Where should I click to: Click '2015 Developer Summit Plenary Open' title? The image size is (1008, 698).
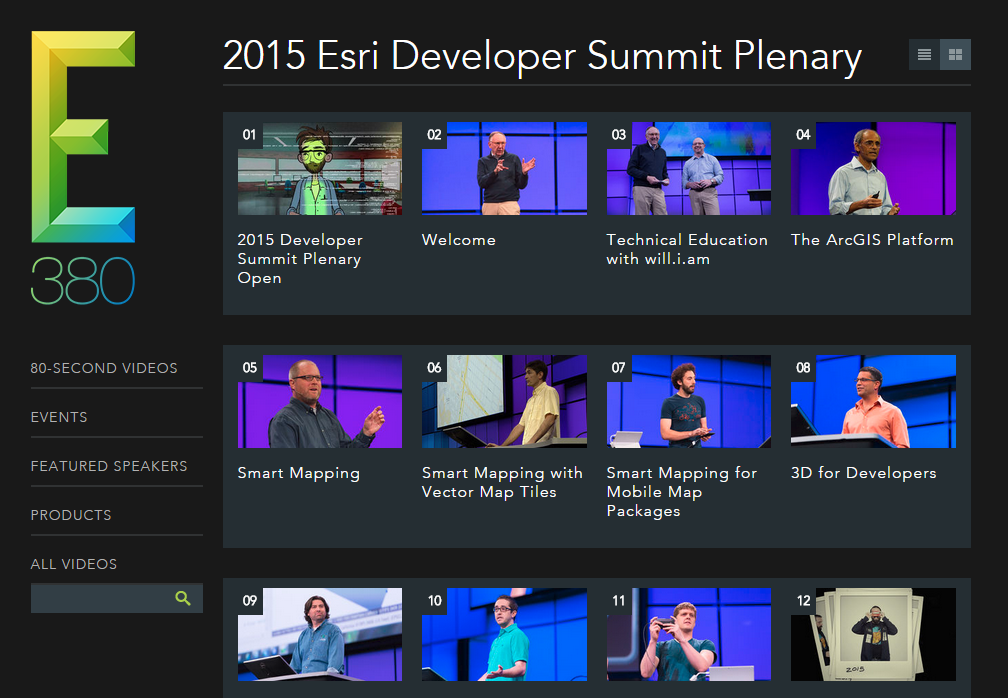(300, 259)
